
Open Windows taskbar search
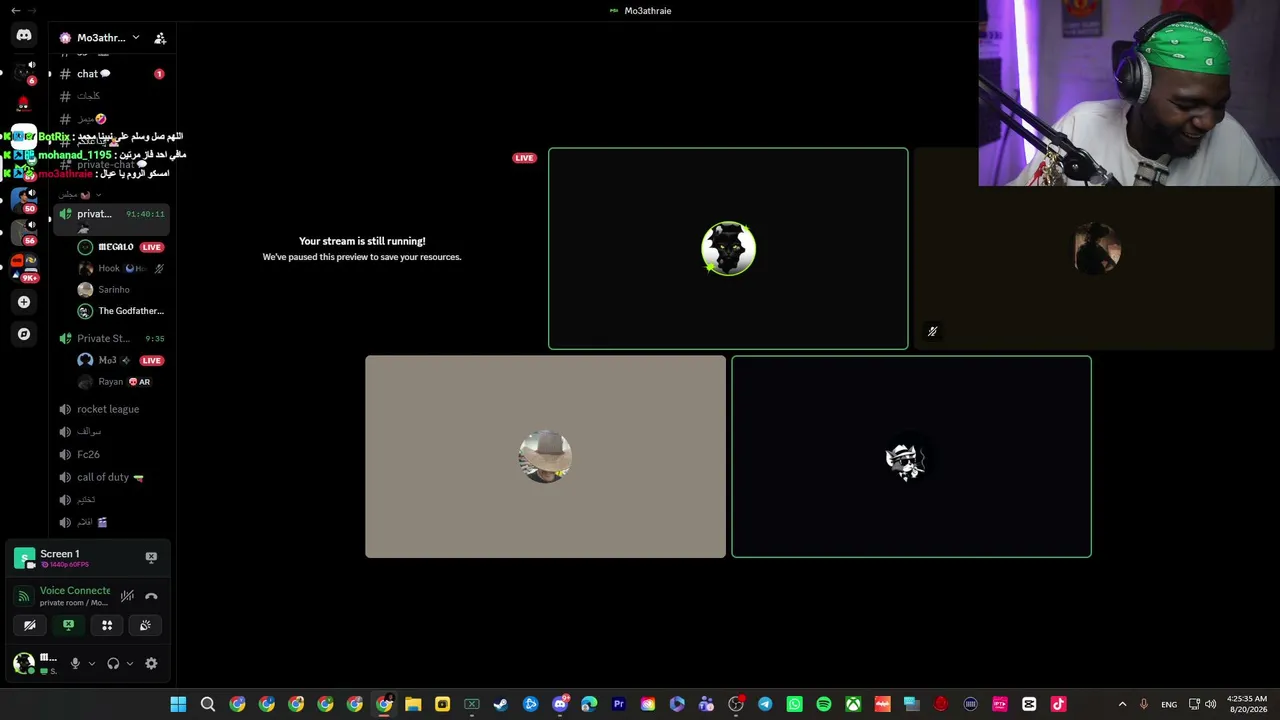208,704
